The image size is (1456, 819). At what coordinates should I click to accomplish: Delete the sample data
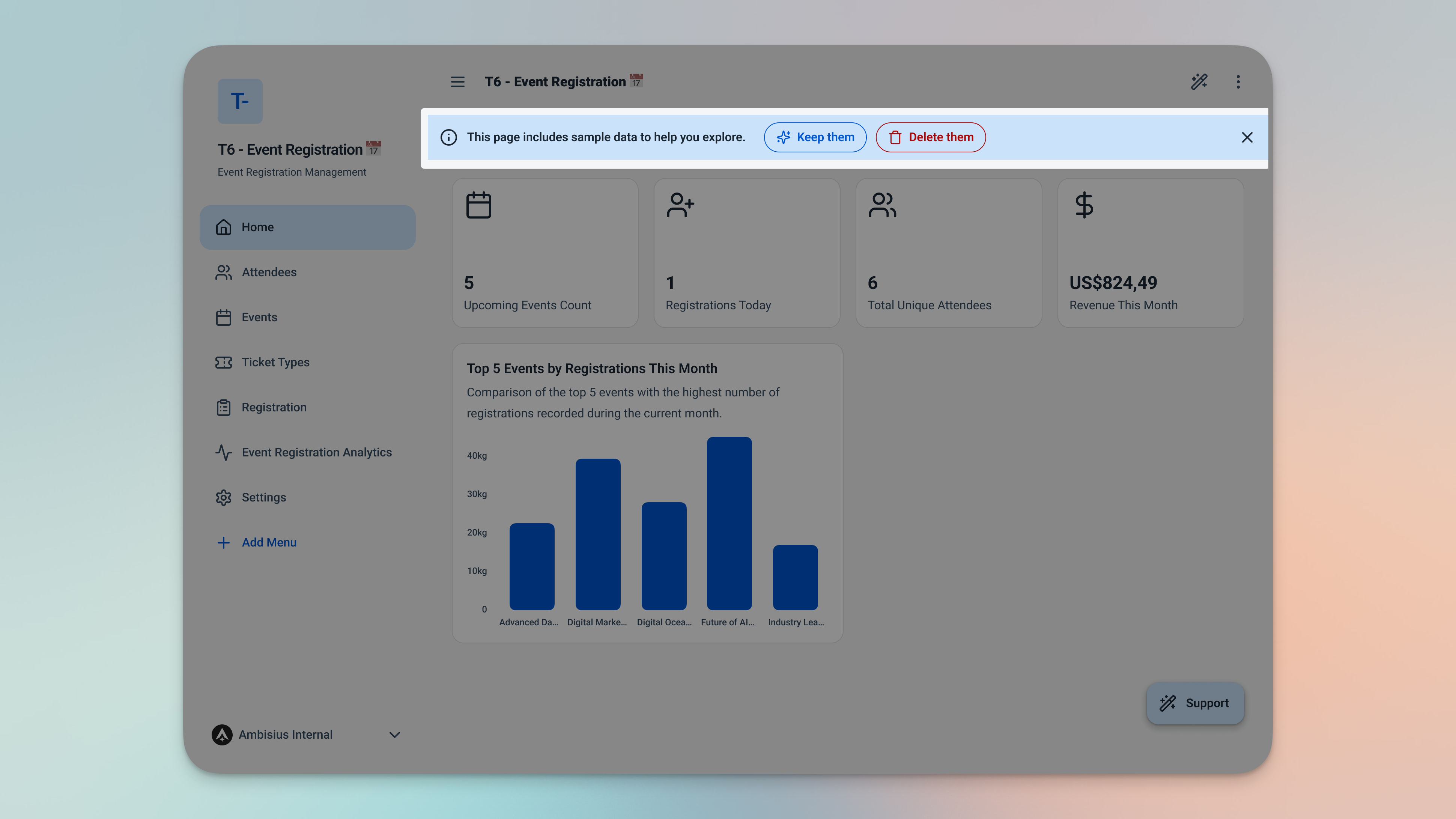pos(930,137)
